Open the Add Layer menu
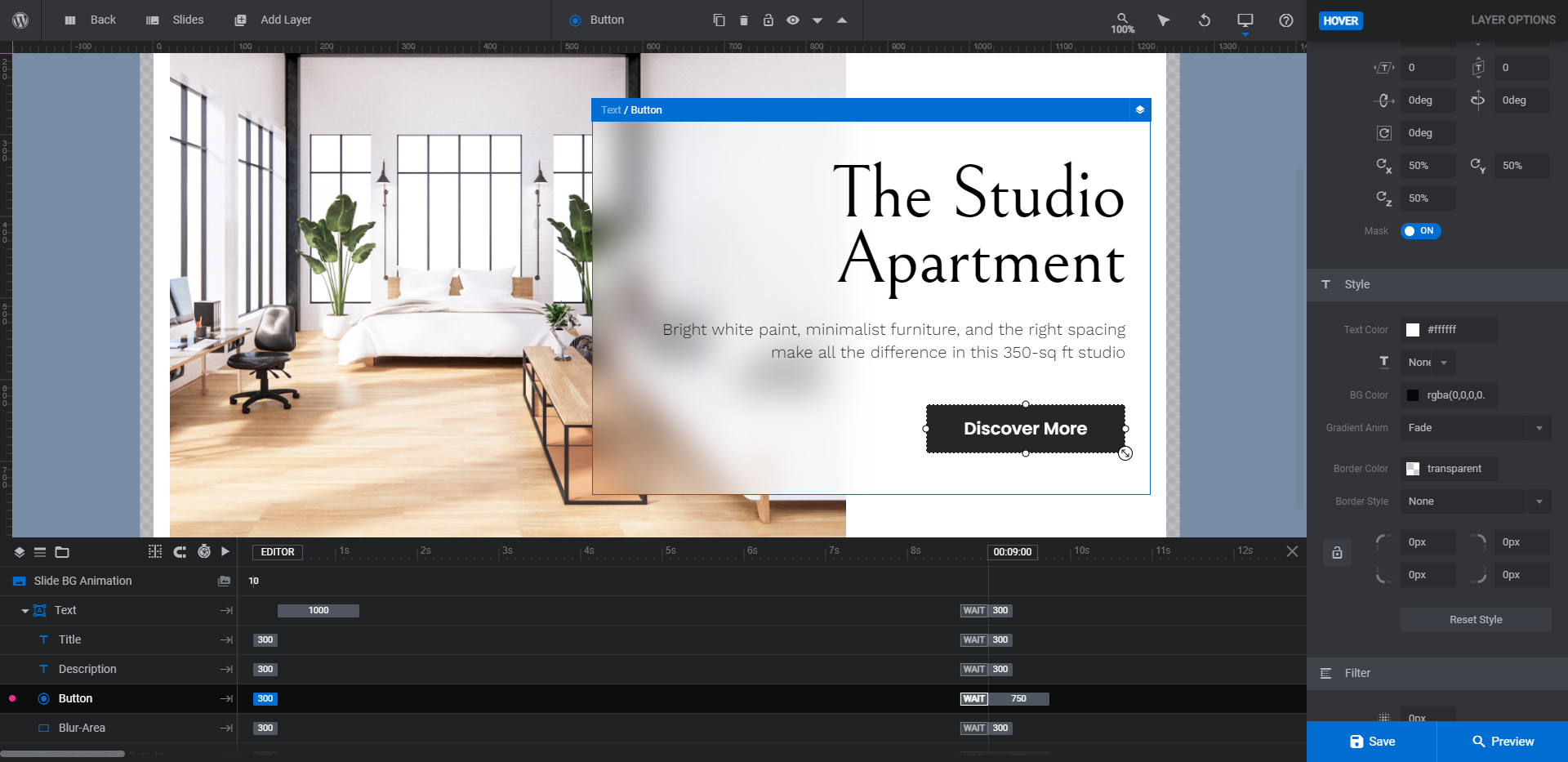Viewport: 1568px width, 762px height. coord(273,20)
